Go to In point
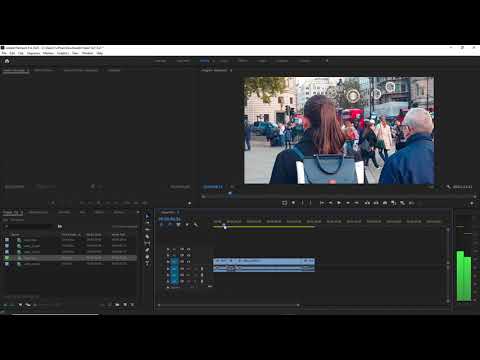Image resolution: width=480 pixels, height=360 pixels. coord(322,203)
